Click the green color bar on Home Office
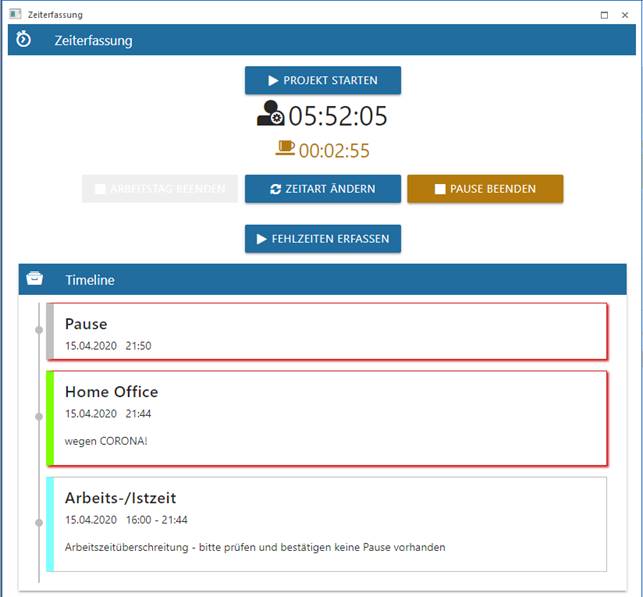643x597 pixels. pos(50,417)
